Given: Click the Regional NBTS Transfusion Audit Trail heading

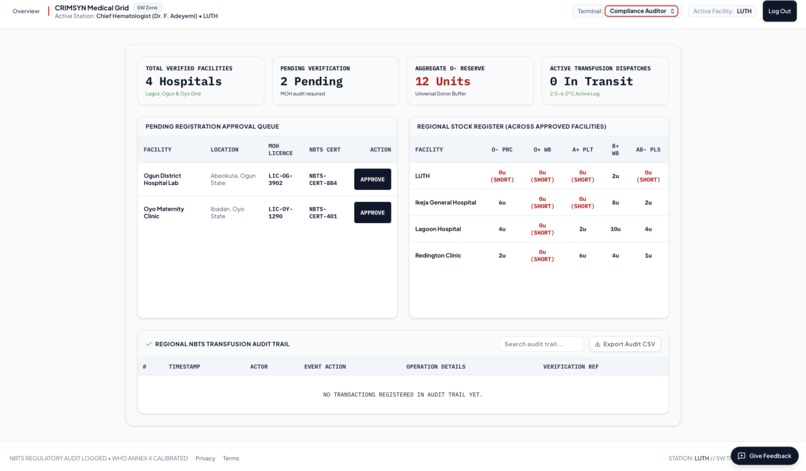Looking at the screenshot, I should coord(222,344).
